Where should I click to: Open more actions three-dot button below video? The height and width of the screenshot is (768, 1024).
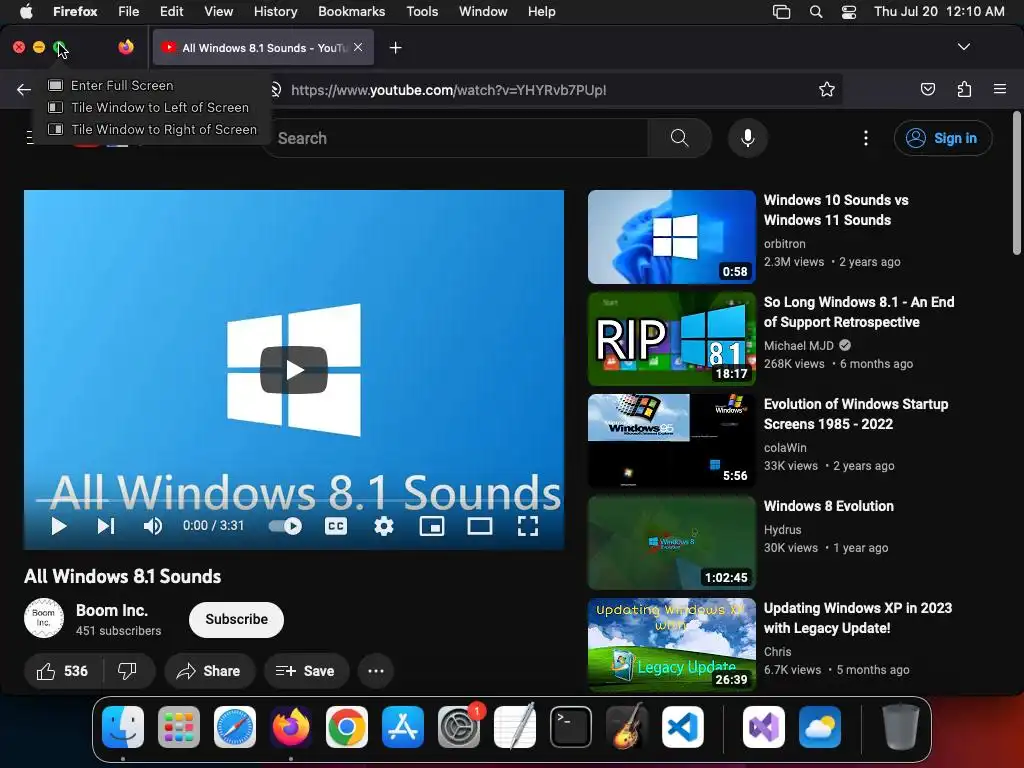tap(376, 671)
